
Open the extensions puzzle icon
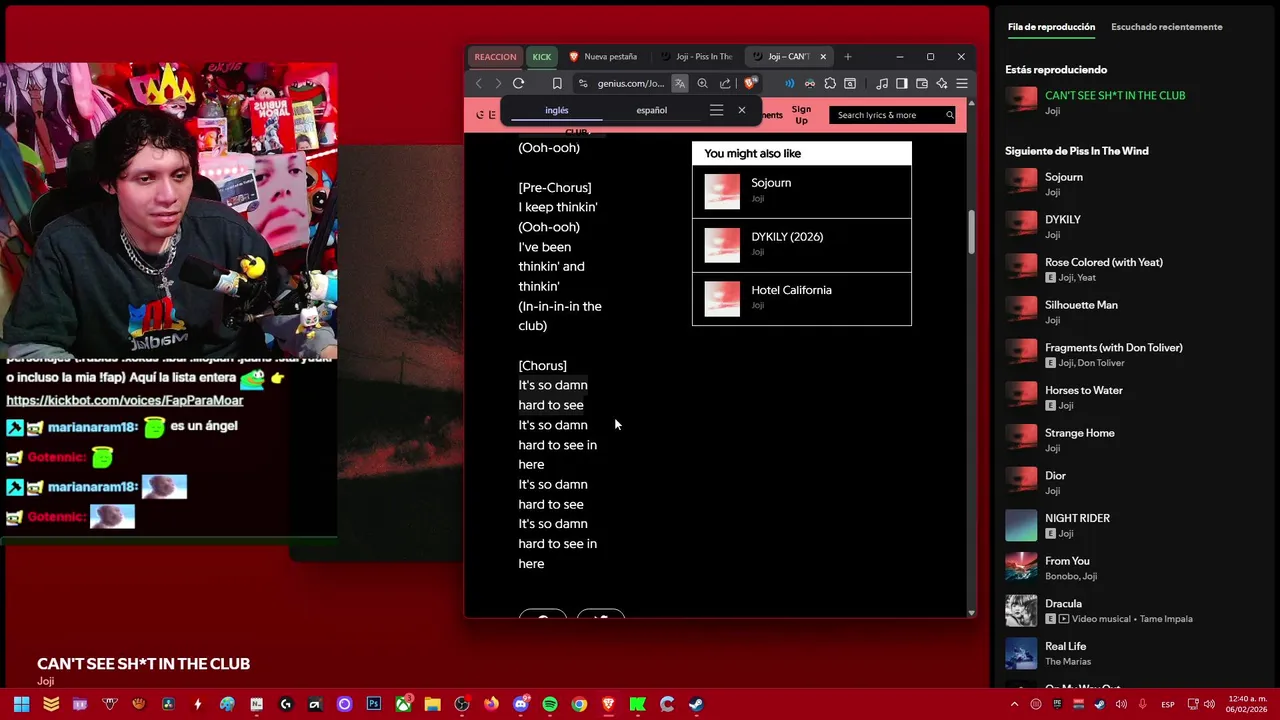pyautogui.click(x=830, y=83)
